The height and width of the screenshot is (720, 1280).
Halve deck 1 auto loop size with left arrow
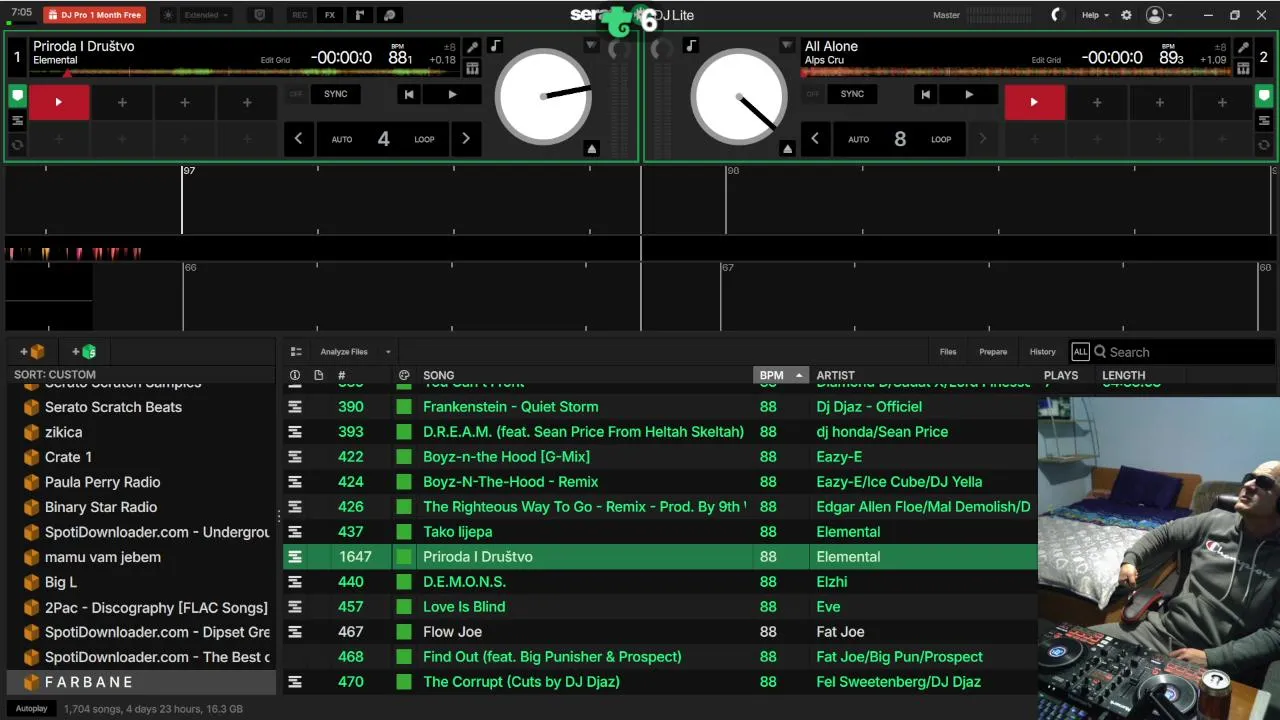[298, 139]
